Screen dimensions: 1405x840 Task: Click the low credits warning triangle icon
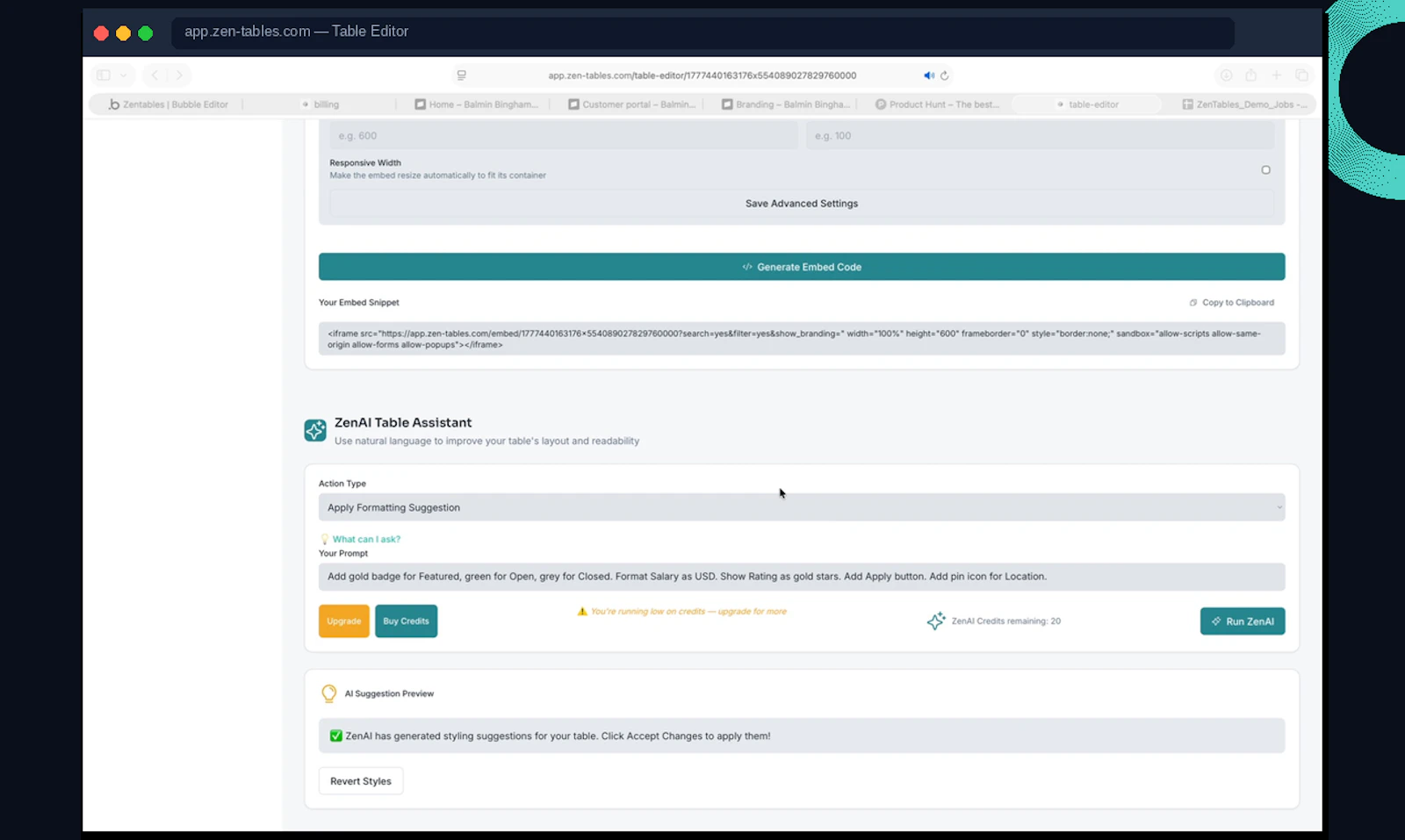pos(582,612)
